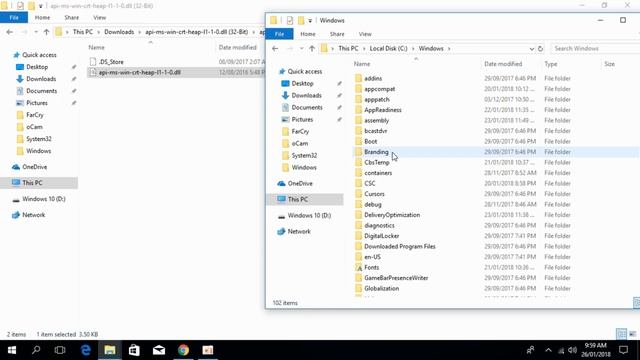Click the Search Windows field

(x=595, y=49)
